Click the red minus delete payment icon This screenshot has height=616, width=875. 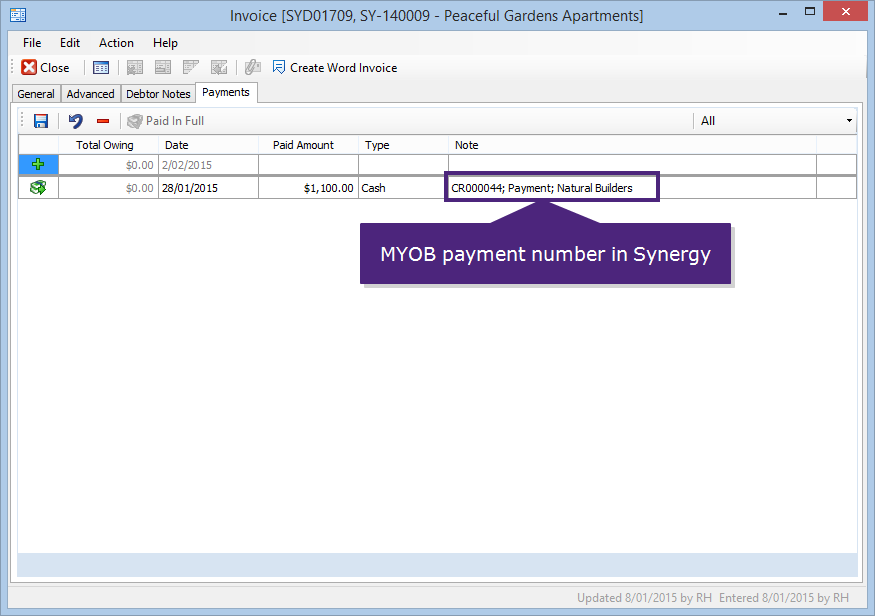(100, 120)
